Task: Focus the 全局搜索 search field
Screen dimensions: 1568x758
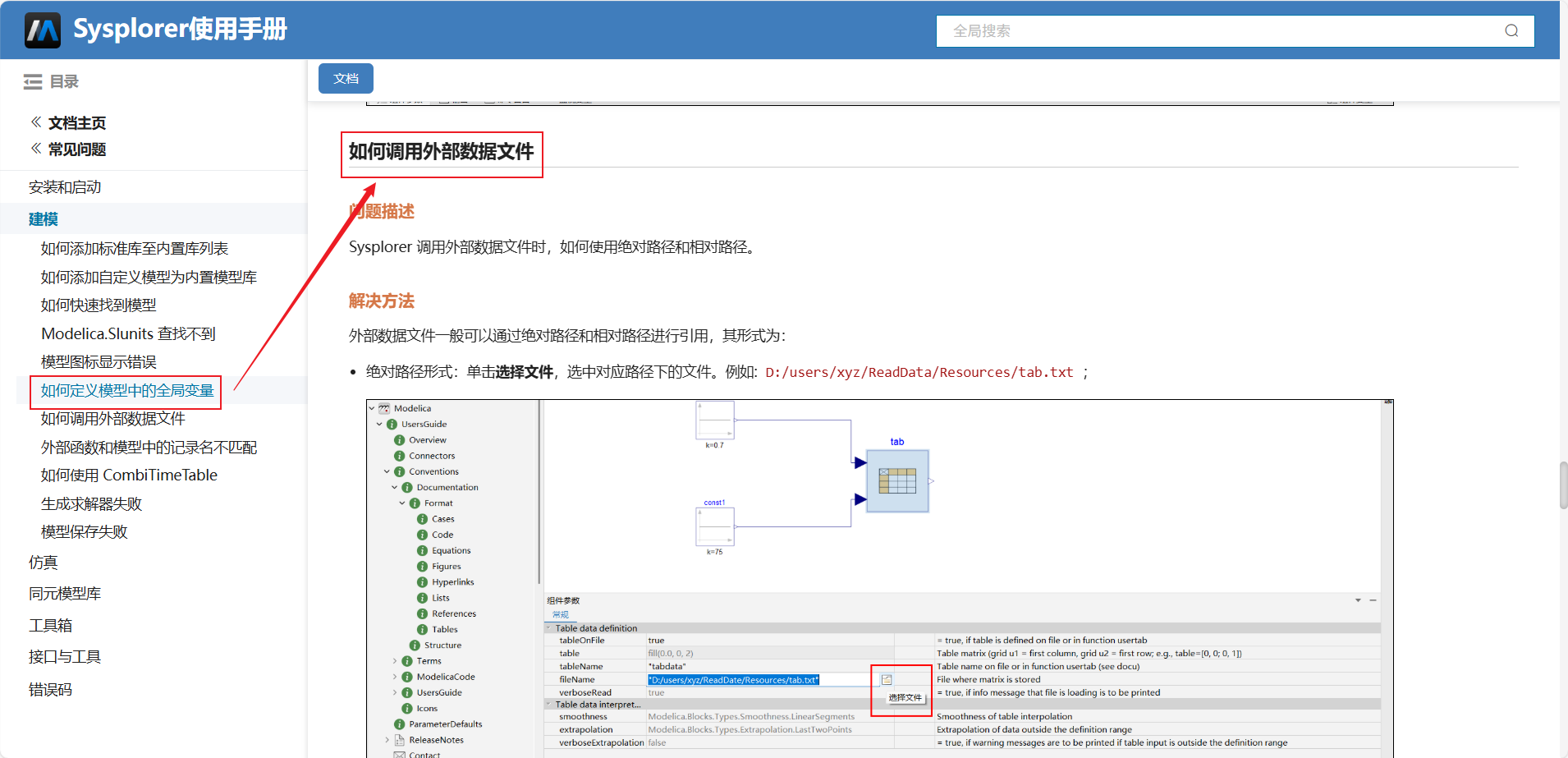Action: pyautogui.click(x=1235, y=31)
